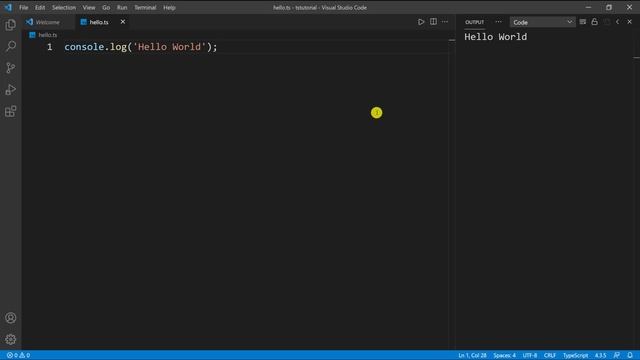Open the View menu
This screenshot has width=640, height=360.
(x=89, y=7)
